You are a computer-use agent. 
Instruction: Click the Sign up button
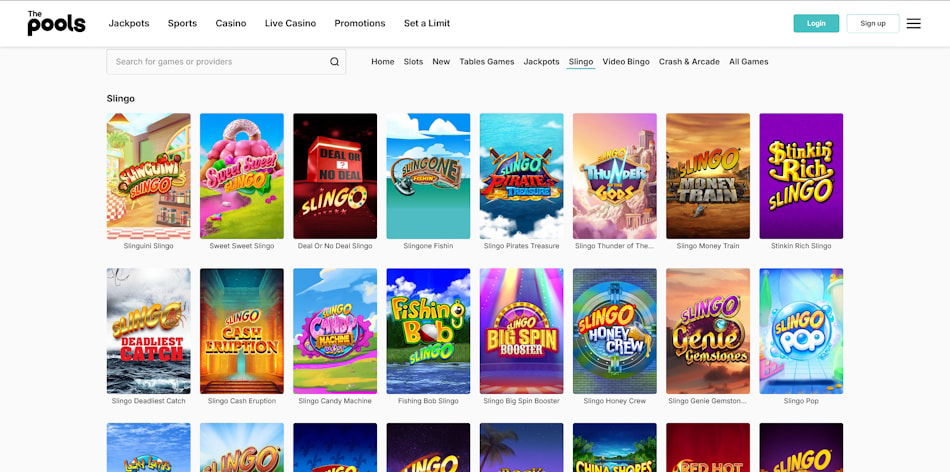click(x=872, y=24)
